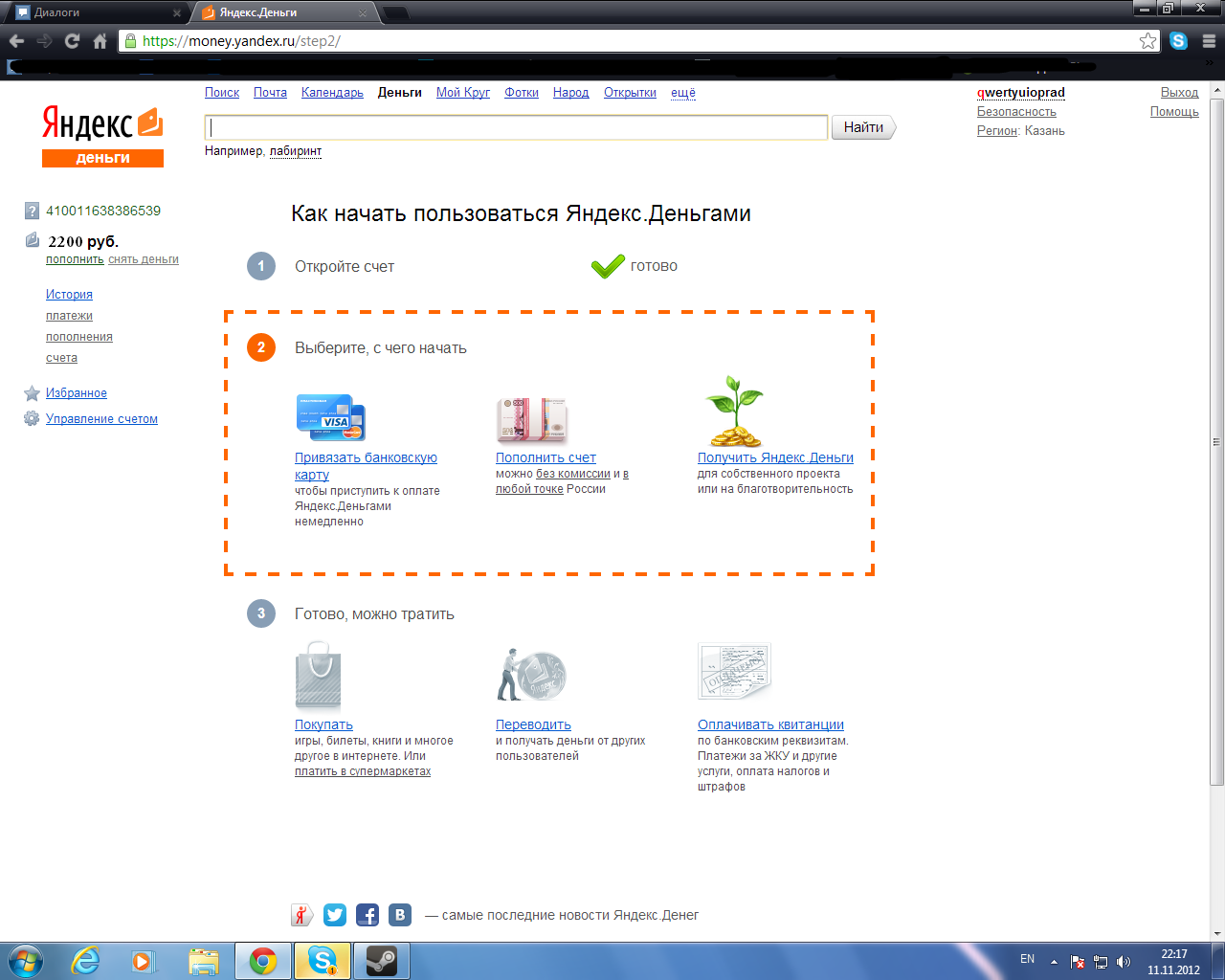Image resolution: width=1225 pixels, height=980 pixels.
Task: Click the wallet icon next to 2200 руб.
Action: click(x=33, y=240)
